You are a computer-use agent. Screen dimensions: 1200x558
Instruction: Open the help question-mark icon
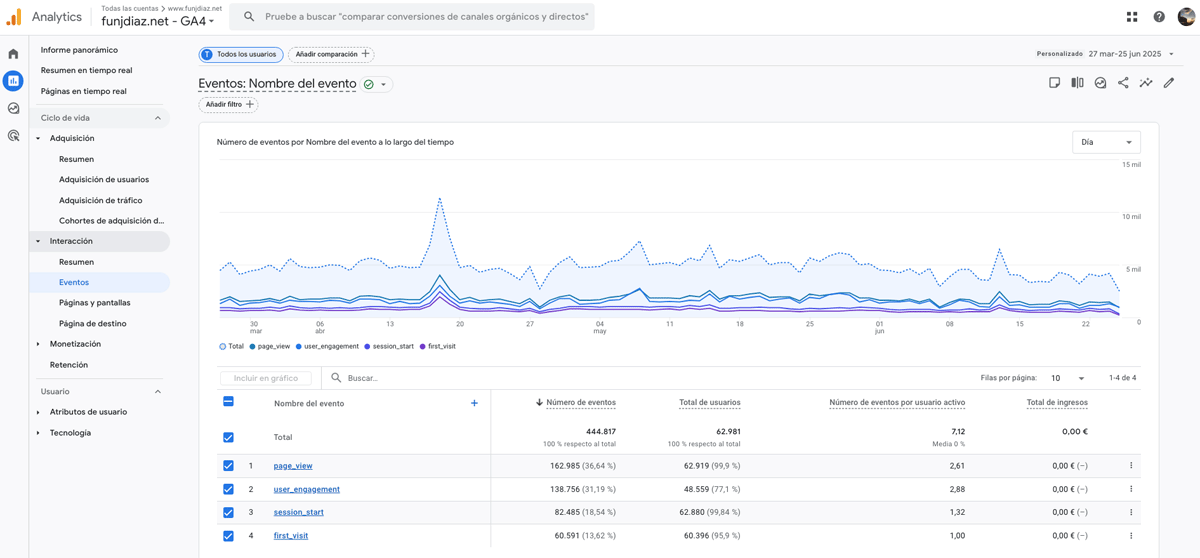click(x=1159, y=17)
